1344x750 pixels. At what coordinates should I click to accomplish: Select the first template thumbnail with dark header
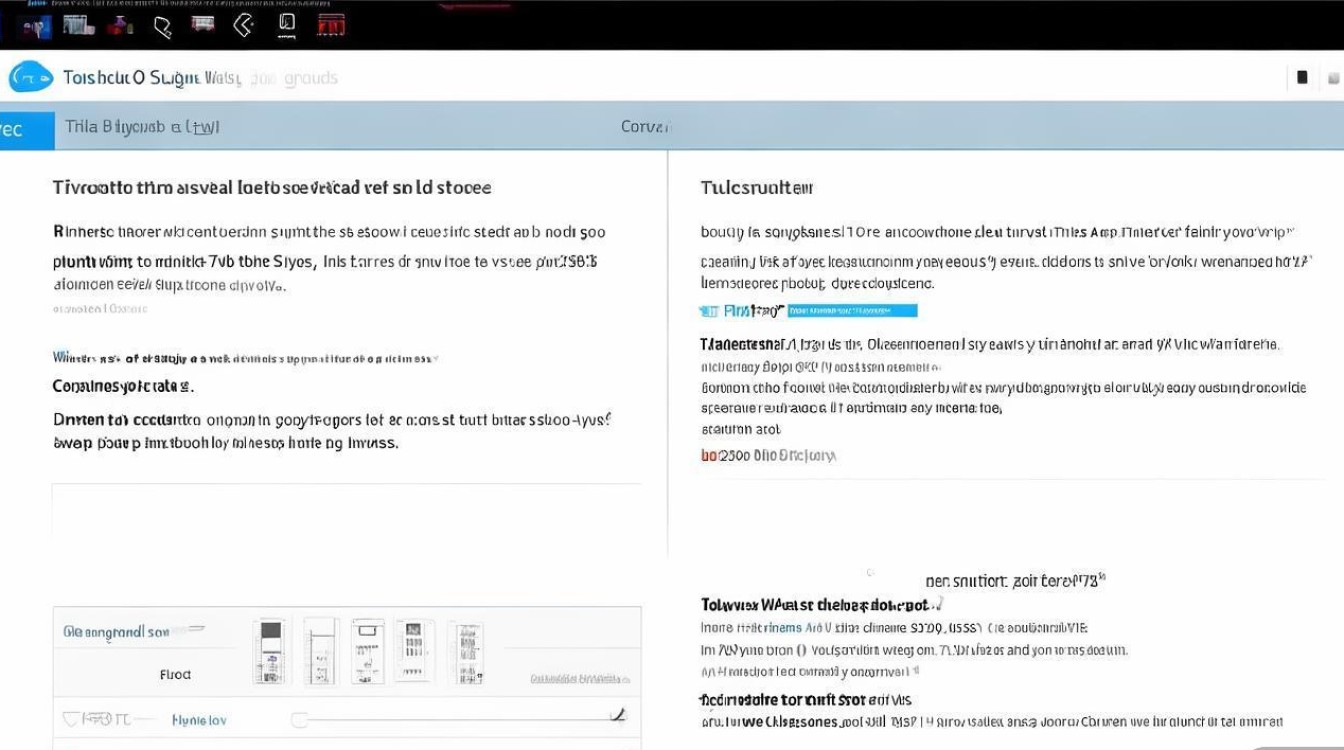tap(269, 651)
